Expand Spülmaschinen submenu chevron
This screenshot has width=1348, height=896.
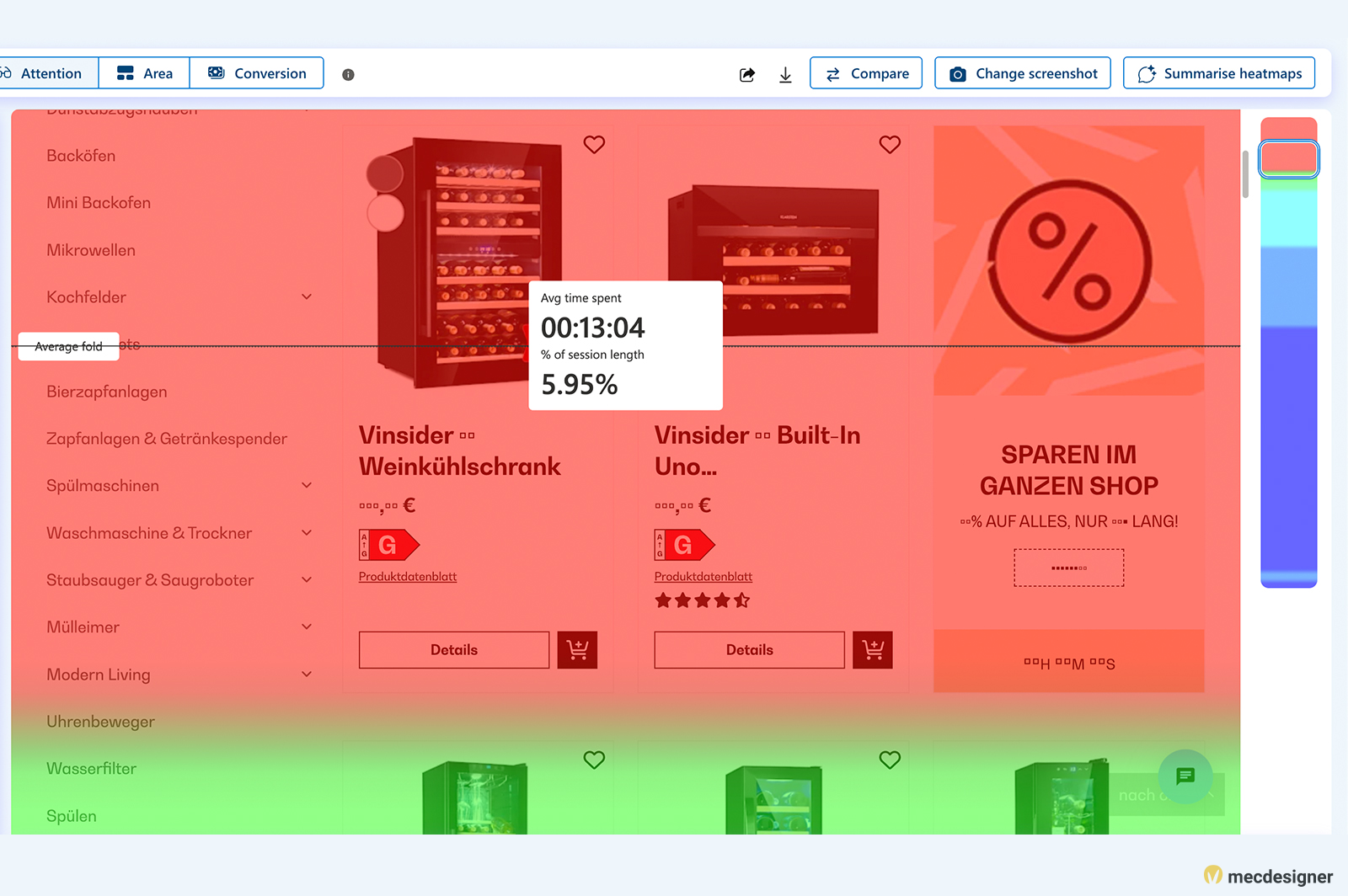click(307, 486)
